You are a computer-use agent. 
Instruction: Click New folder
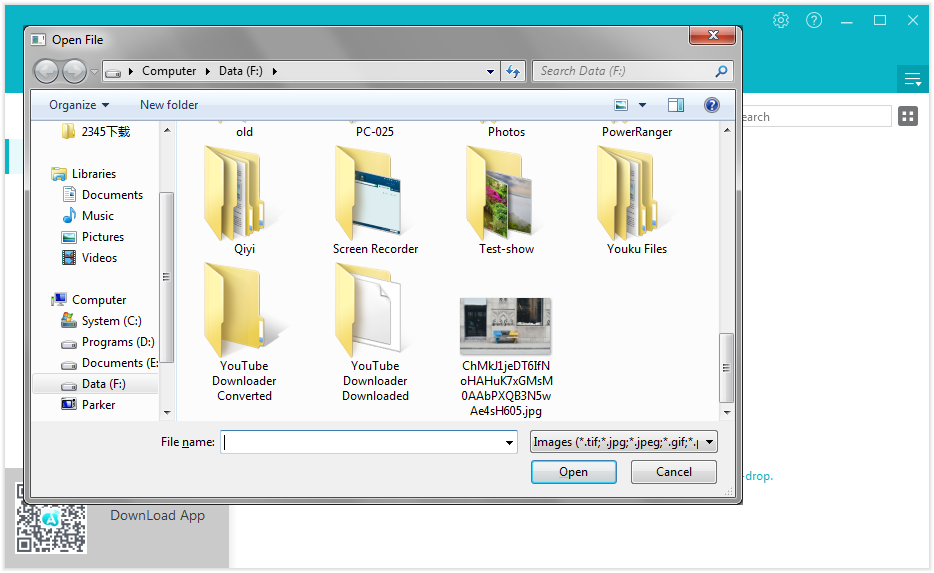(169, 105)
